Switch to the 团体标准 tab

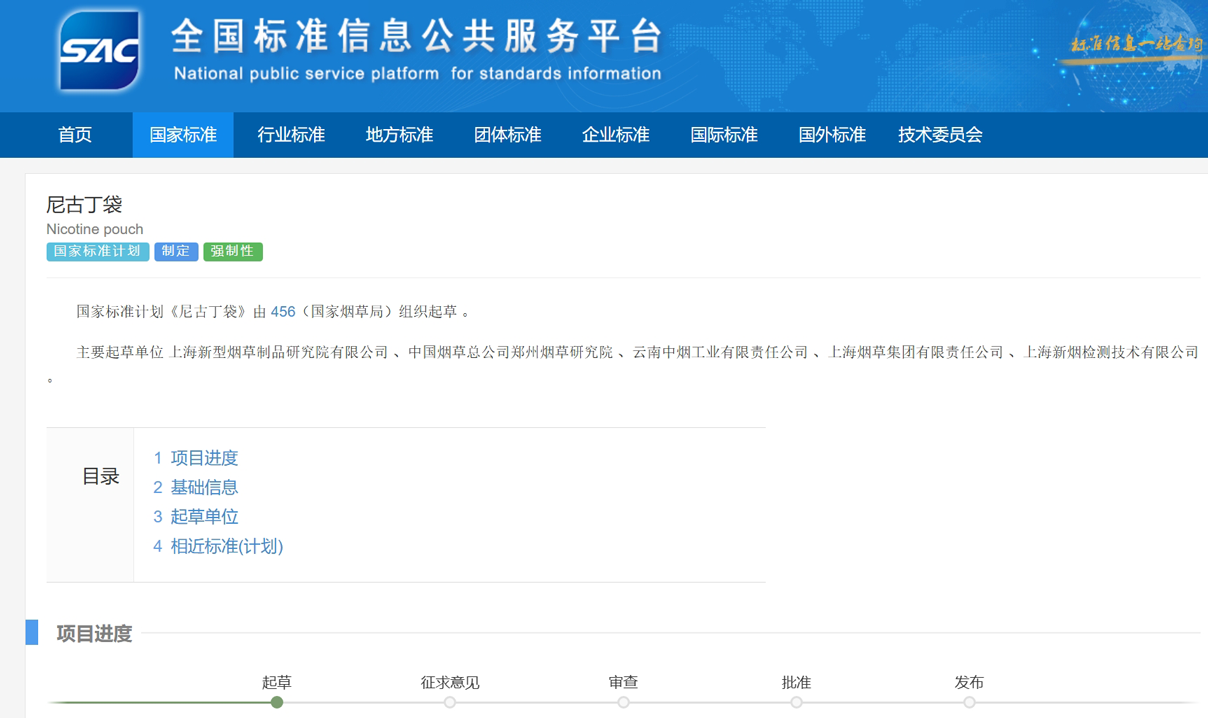(x=507, y=135)
